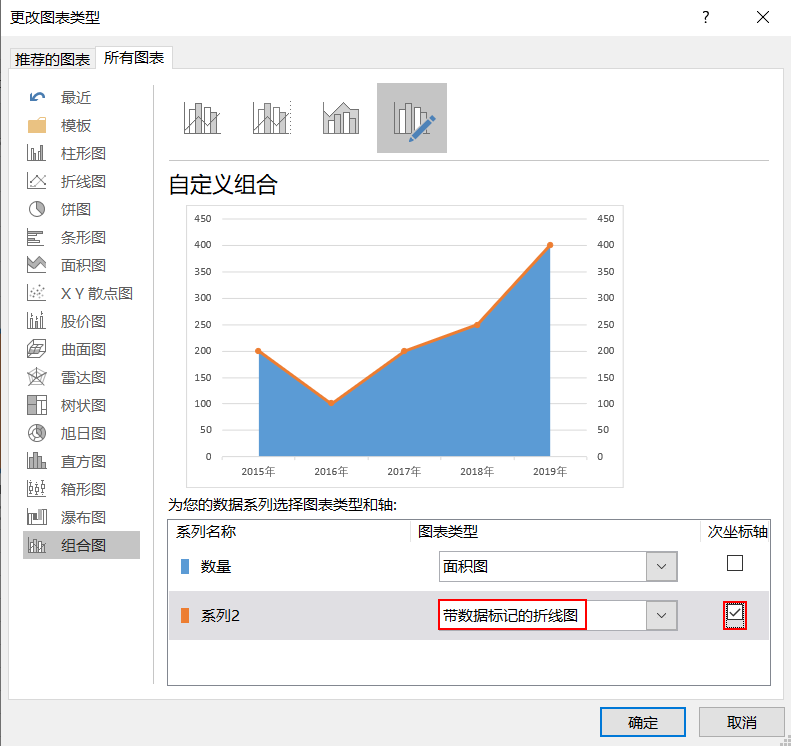Select the 数量 series row name
This screenshot has width=791, height=746.
(216, 566)
